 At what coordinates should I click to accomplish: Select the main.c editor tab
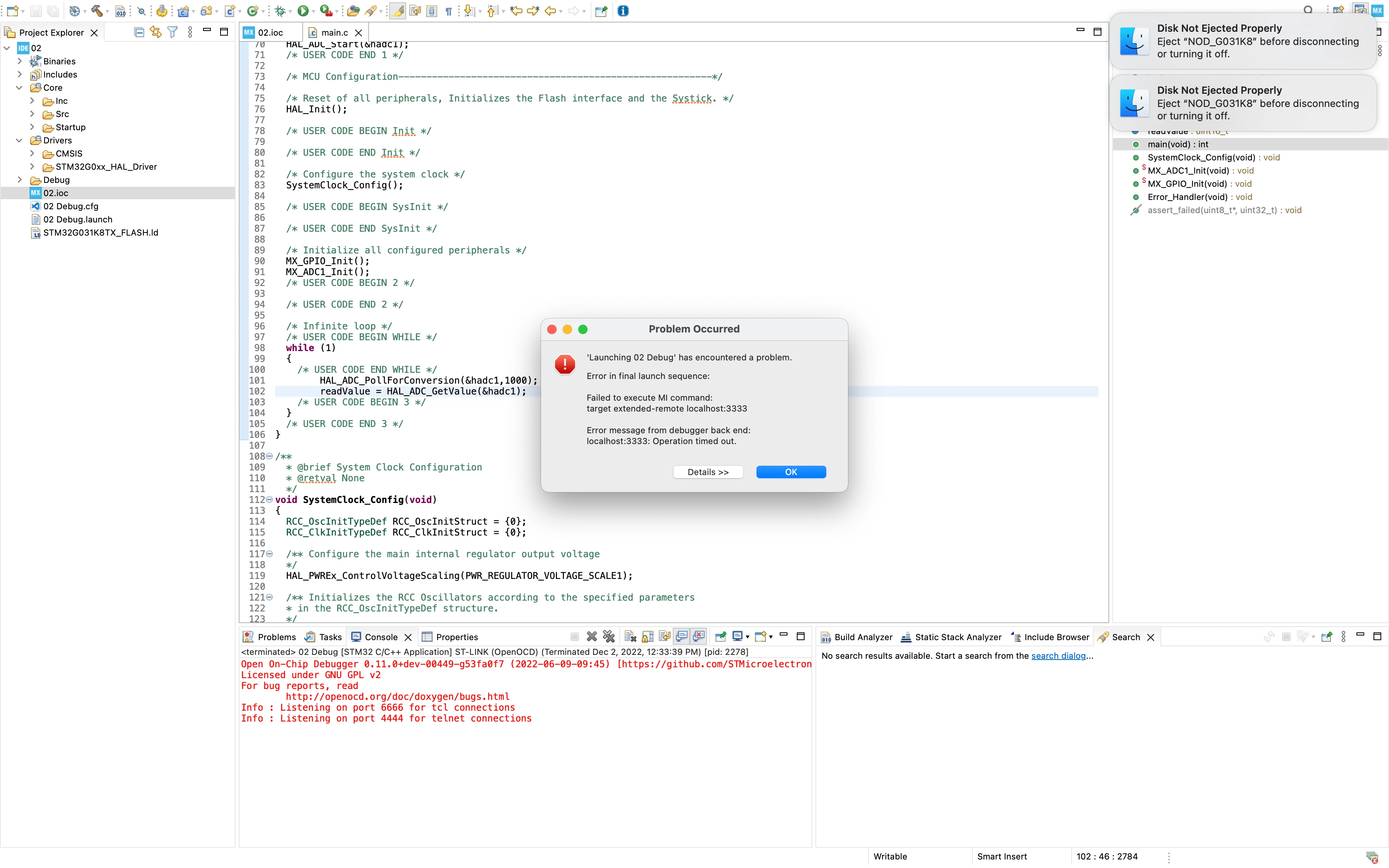[x=334, y=33]
